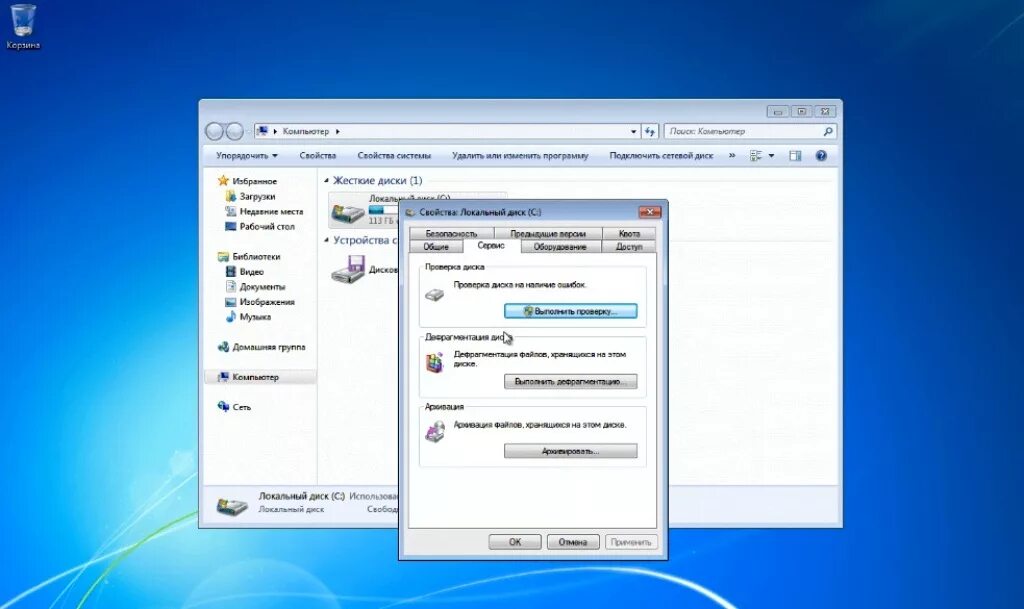Click the Forward navigation arrow in Explorer
The width and height of the screenshot is (1024, 609).
click(x=234, y=131)
